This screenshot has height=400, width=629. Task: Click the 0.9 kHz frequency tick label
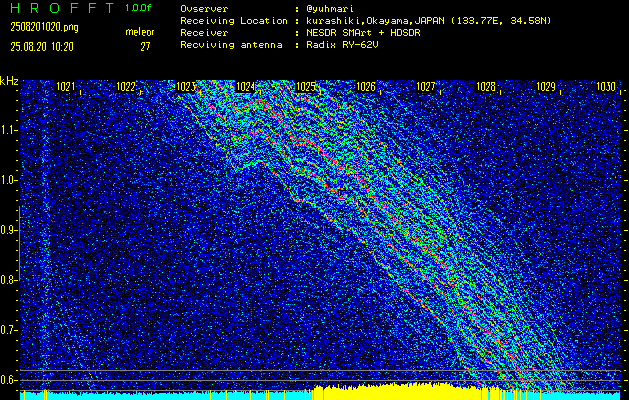coord(8,230)
